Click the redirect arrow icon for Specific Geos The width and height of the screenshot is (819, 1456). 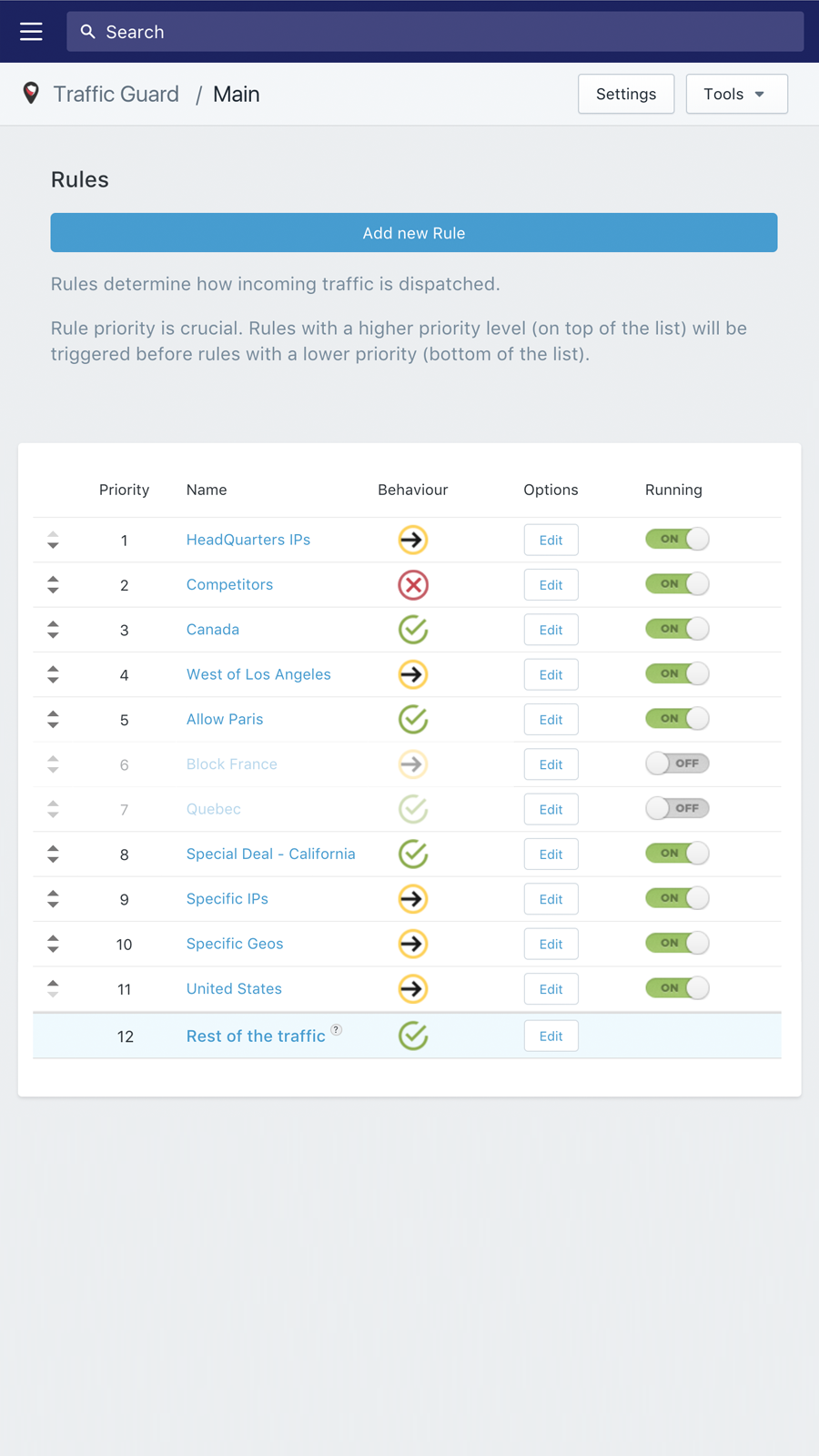point(413,944)
